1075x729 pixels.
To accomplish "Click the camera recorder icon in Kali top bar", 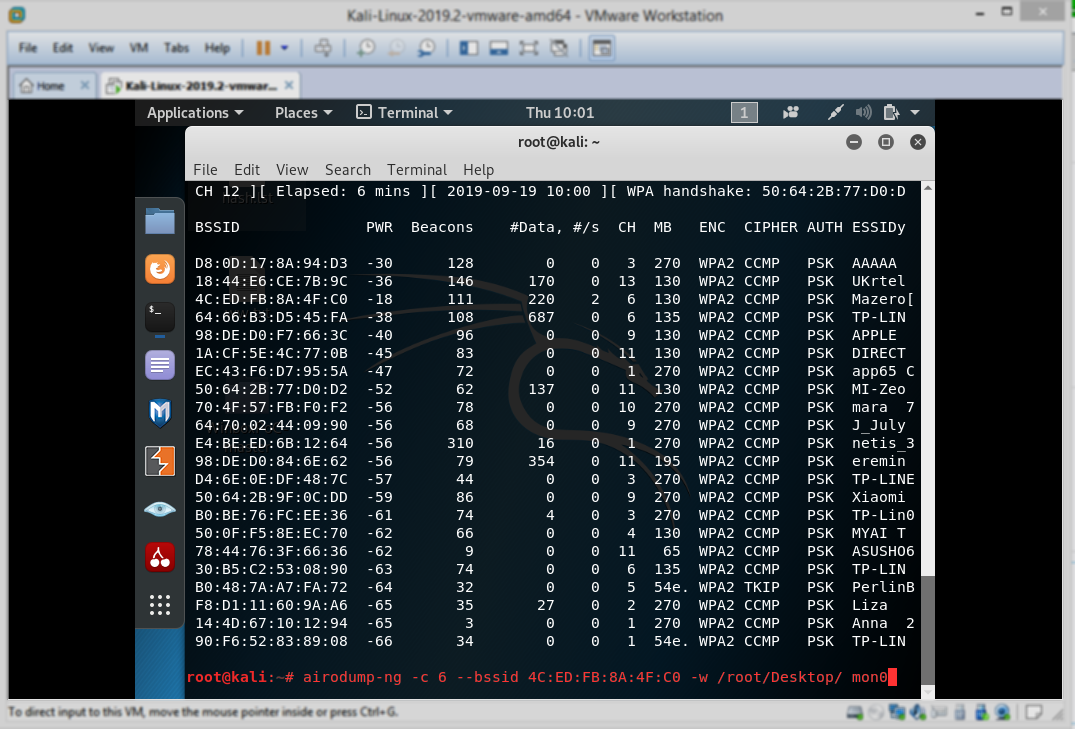I will pos(790,112).
